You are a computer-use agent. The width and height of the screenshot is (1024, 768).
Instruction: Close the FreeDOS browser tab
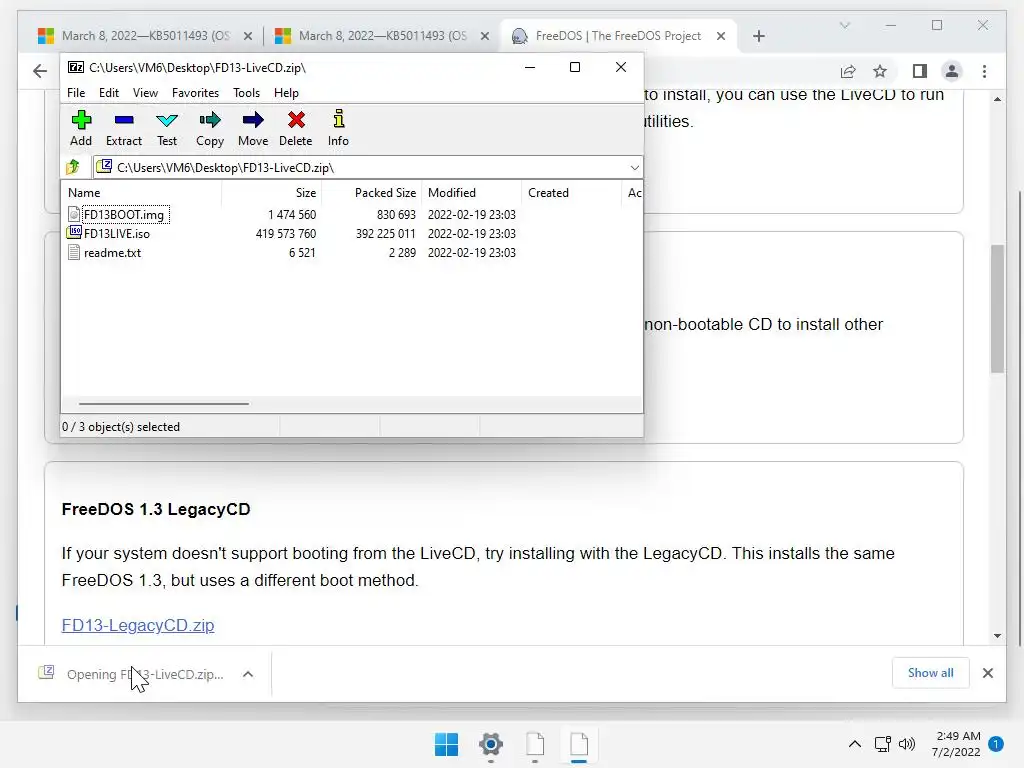click(721, 36)
